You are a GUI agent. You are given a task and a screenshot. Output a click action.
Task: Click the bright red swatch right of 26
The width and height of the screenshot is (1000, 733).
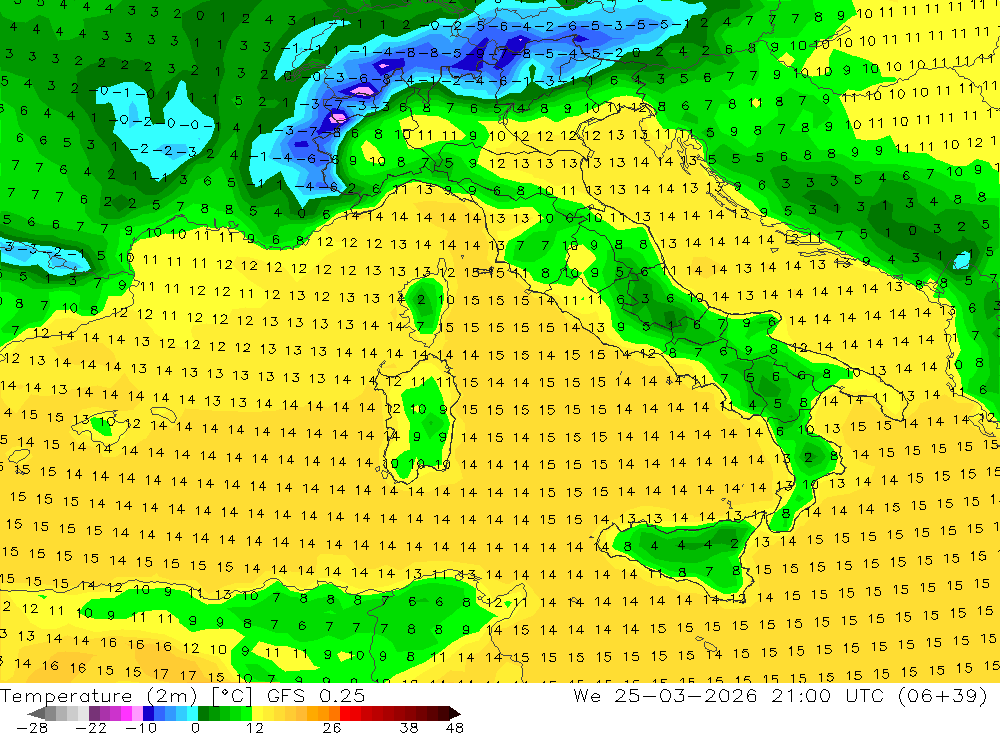(345, 713)
